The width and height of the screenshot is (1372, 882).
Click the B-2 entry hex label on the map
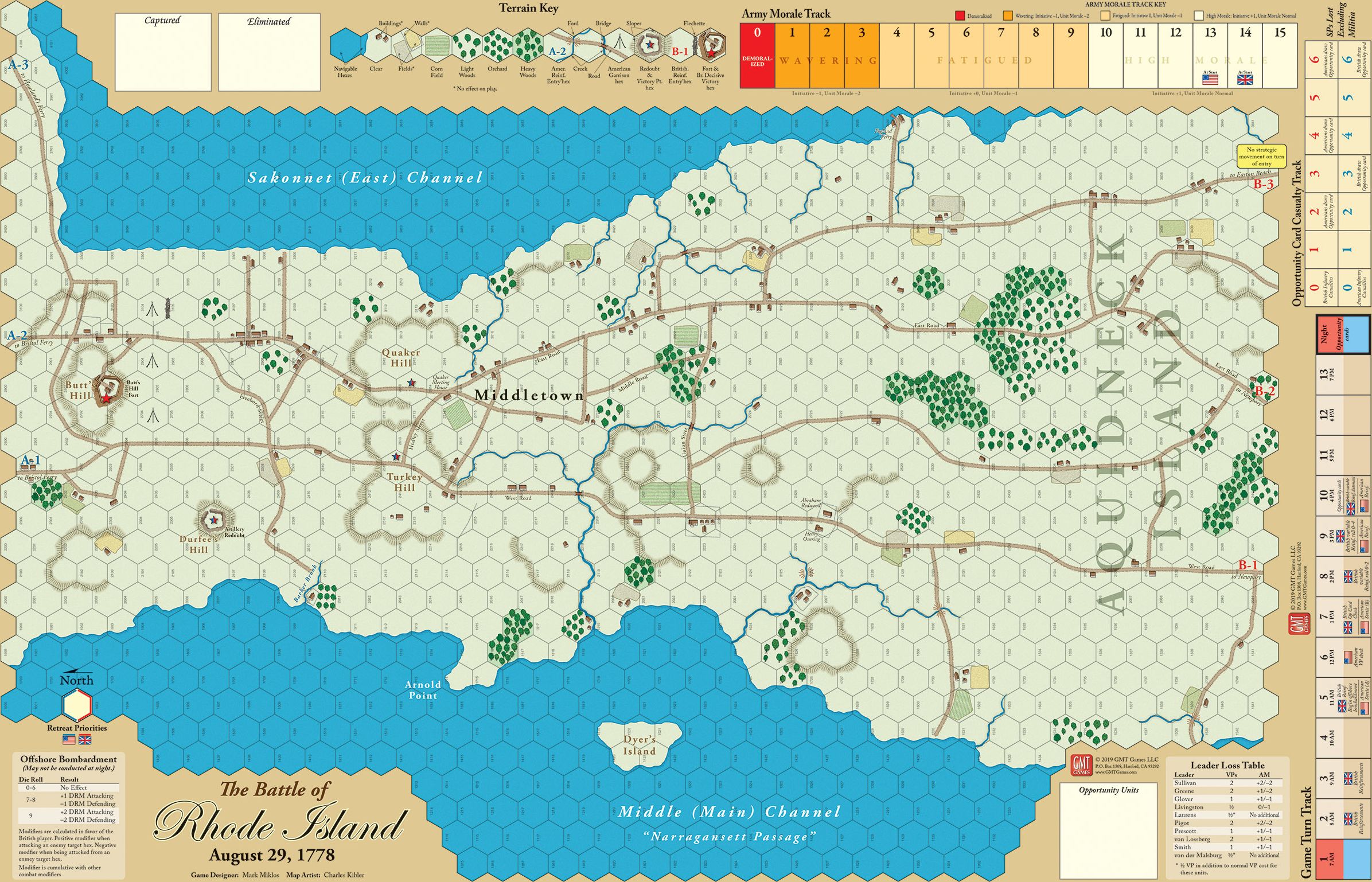tap(1264, 391)
